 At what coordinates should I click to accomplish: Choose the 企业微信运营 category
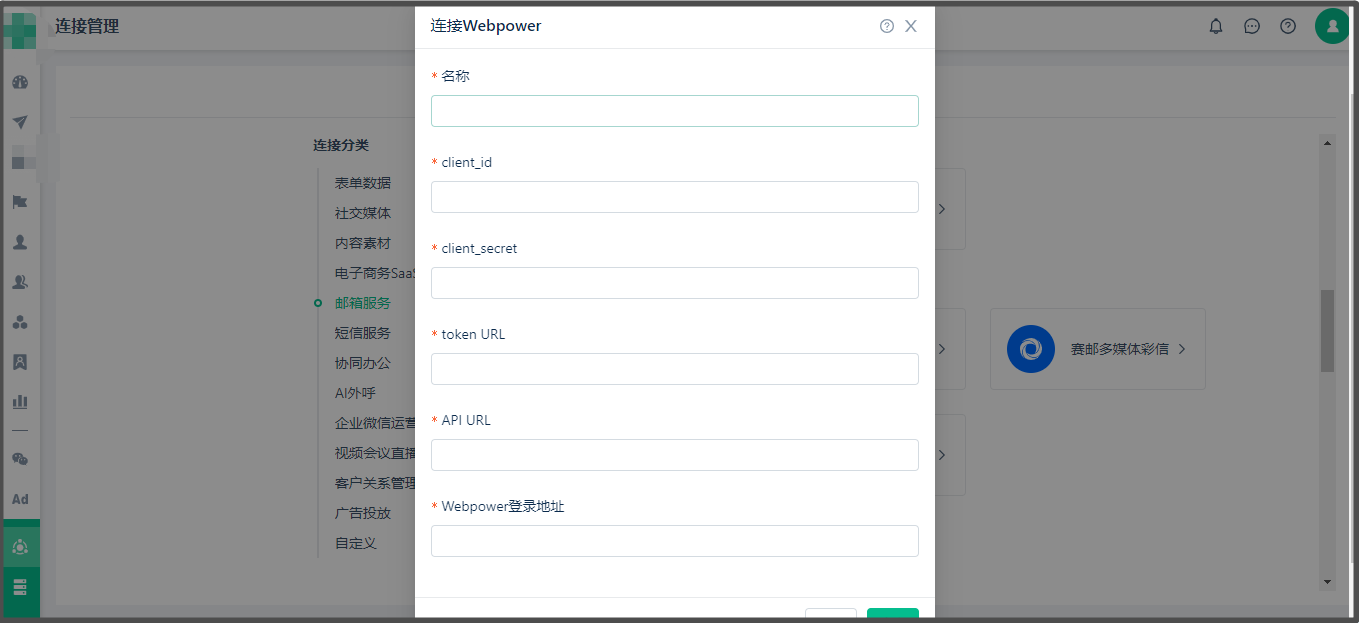375,423
